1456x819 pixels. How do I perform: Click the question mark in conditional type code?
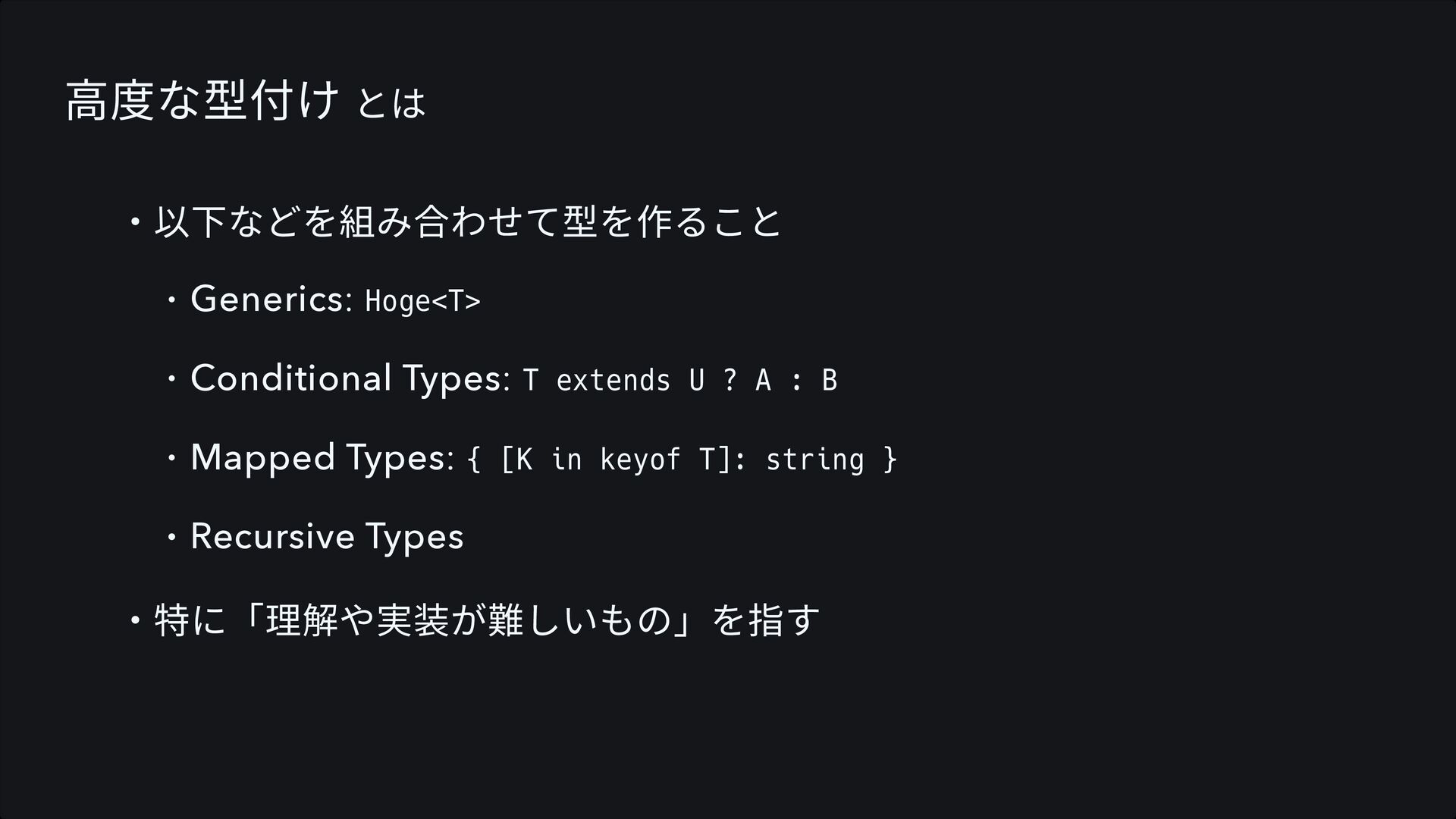tap(730, 380)
